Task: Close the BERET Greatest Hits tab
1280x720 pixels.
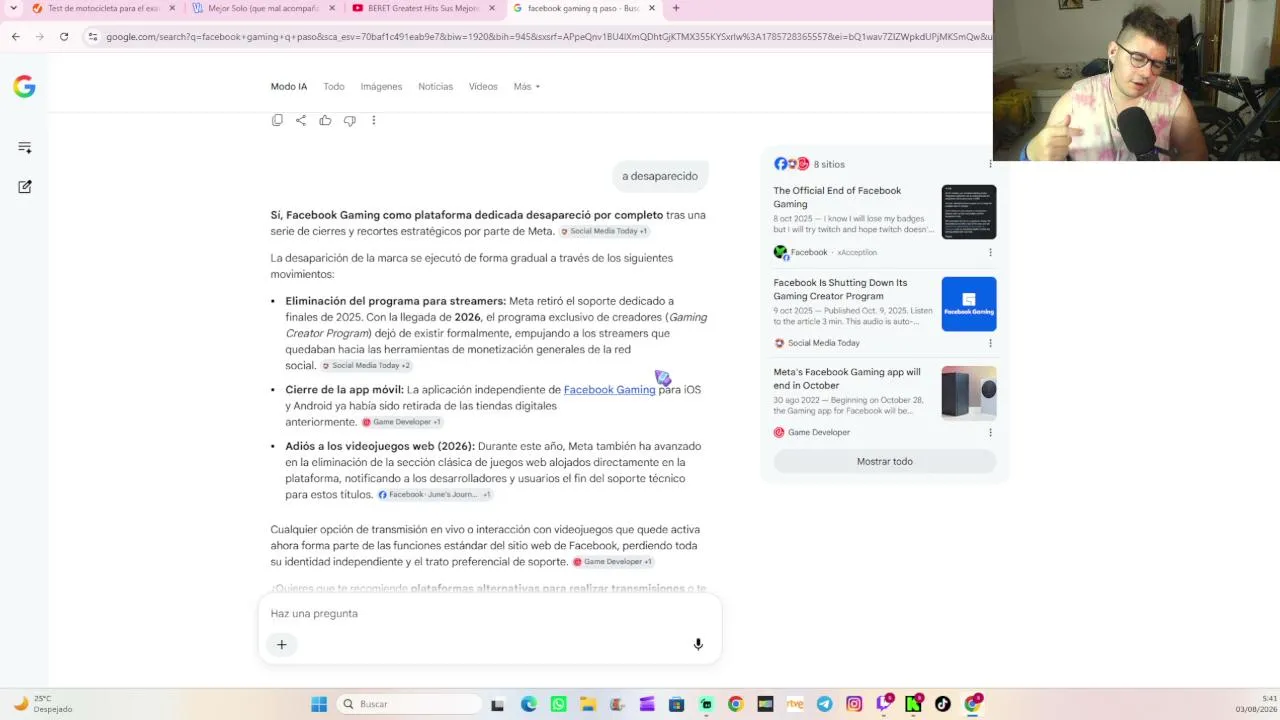Action: point(492,8)
